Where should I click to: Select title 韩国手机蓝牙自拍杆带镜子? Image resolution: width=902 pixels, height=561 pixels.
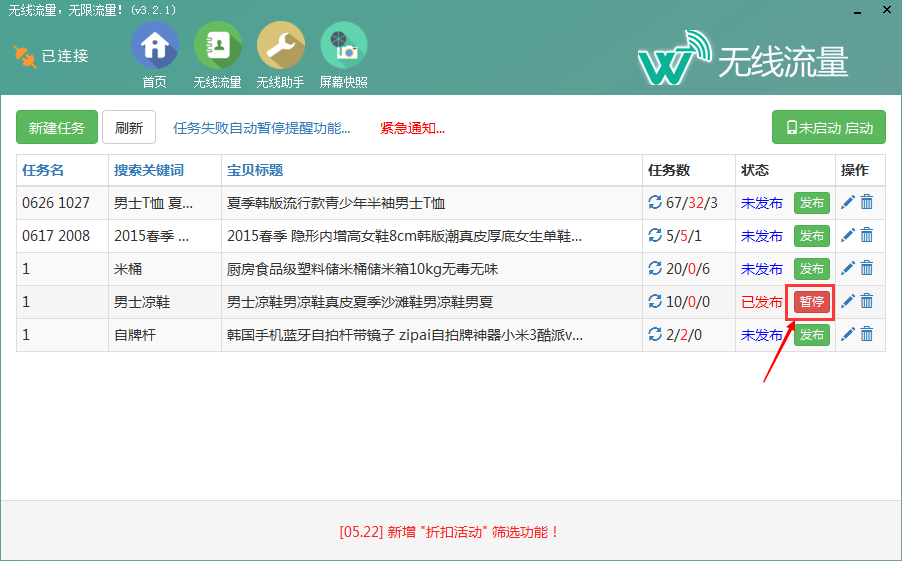pos(405,335)
